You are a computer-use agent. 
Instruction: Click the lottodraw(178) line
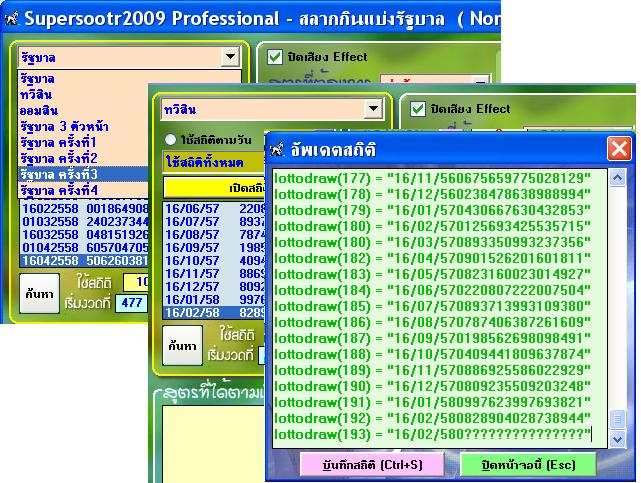pos(432,194)
